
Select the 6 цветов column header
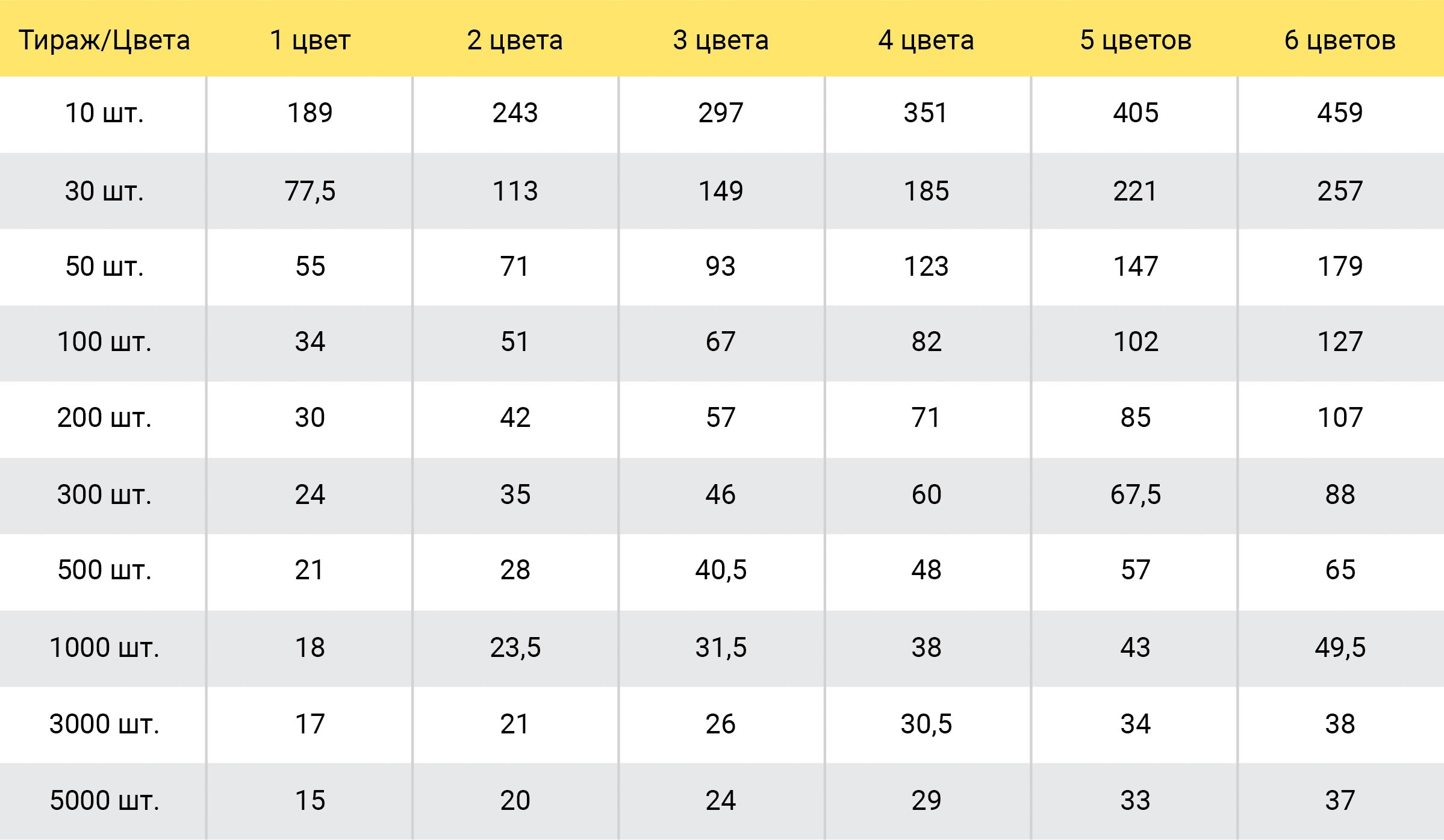pos(1340,40)
